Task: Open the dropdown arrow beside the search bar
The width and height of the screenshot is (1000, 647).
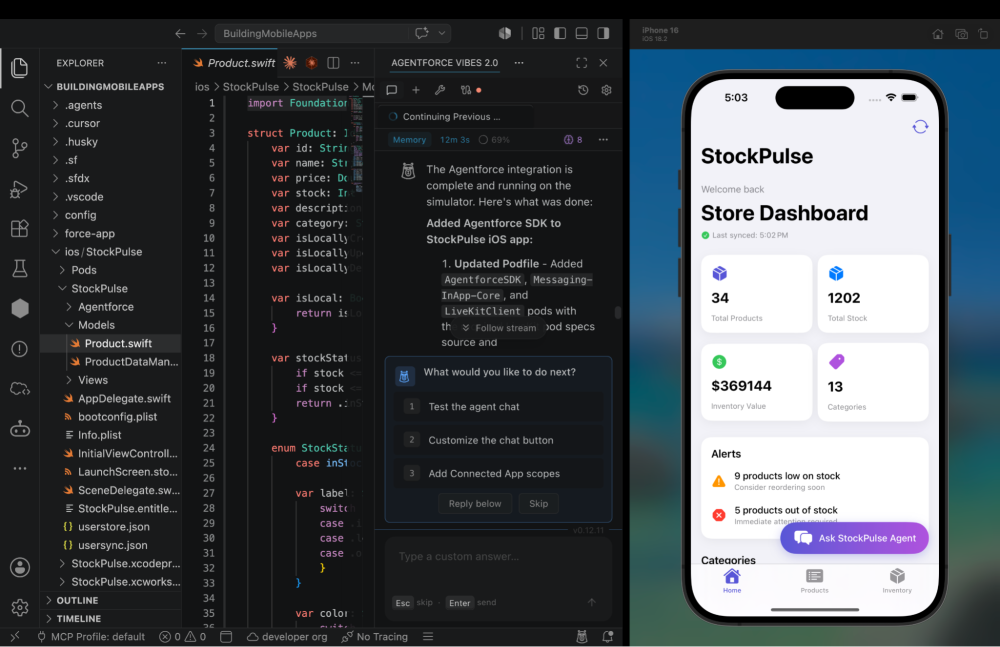Action: coord(441,33)
